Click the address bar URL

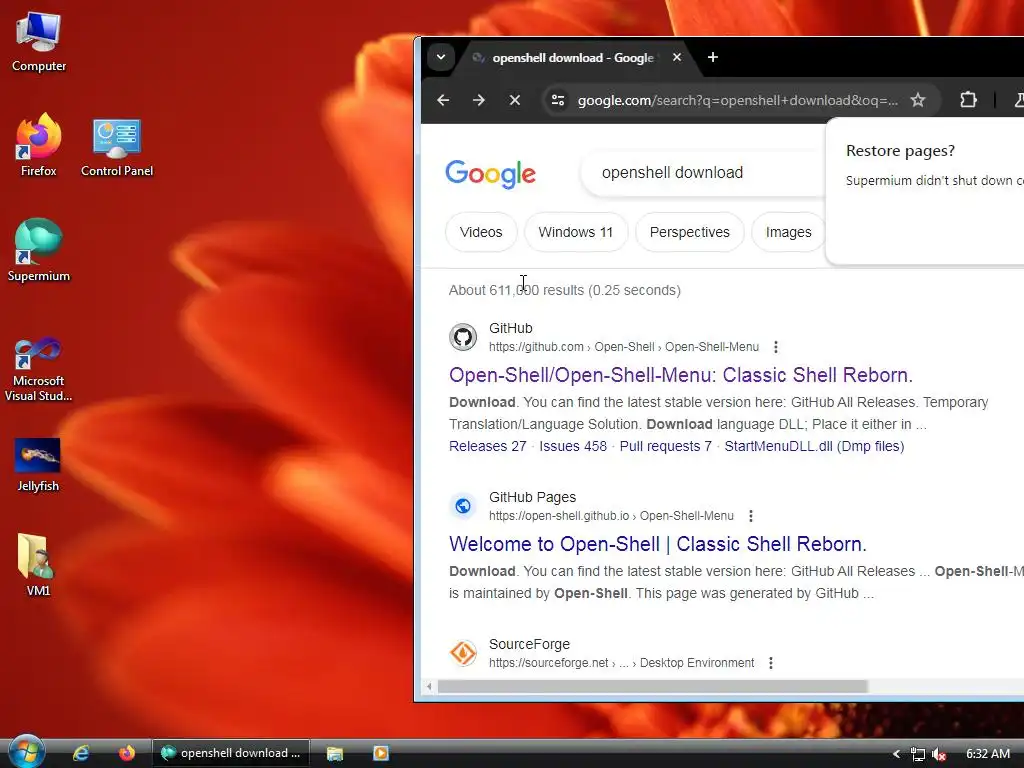pyautogui.click(x=737, y=101)
